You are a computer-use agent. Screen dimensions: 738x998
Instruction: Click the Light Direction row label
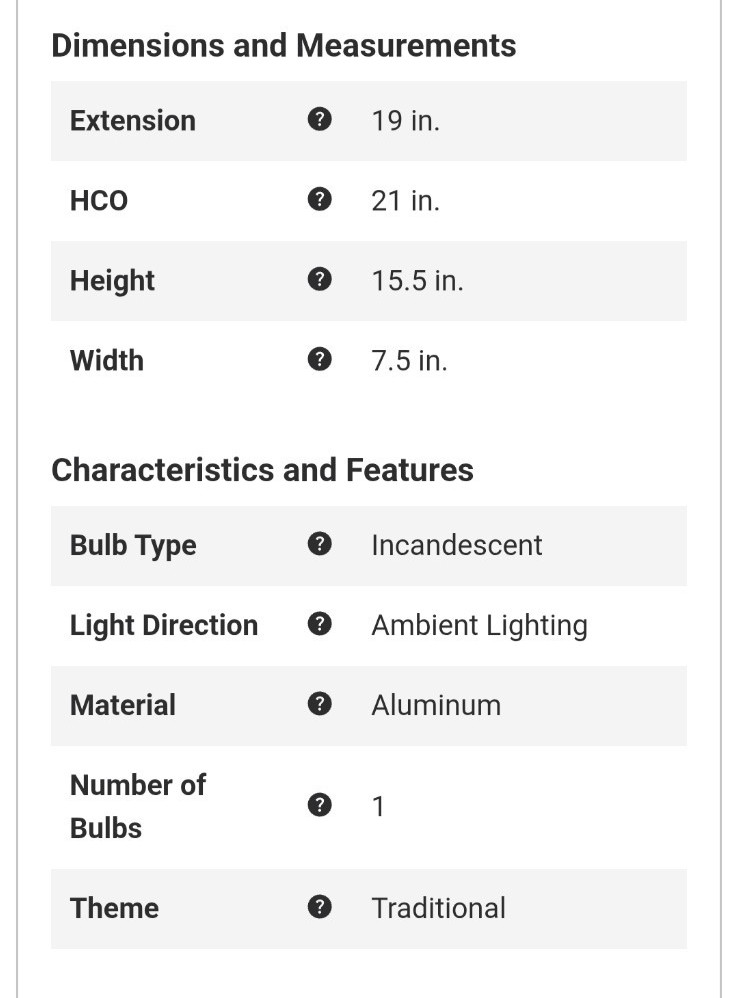pos(164,626)
